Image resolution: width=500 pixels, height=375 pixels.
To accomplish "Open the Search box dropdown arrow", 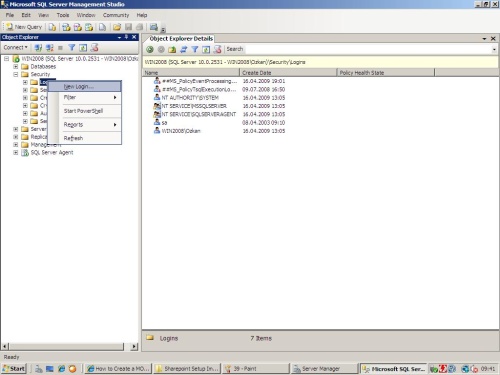I will point(494,49).
